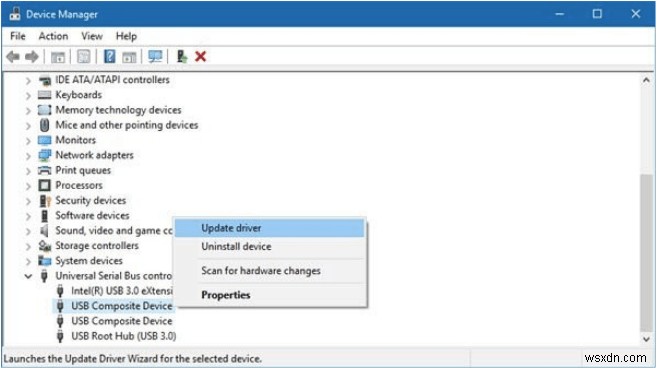Click the action pane toolbar icon
Screen dimensions: 658x368
(129, 57)
